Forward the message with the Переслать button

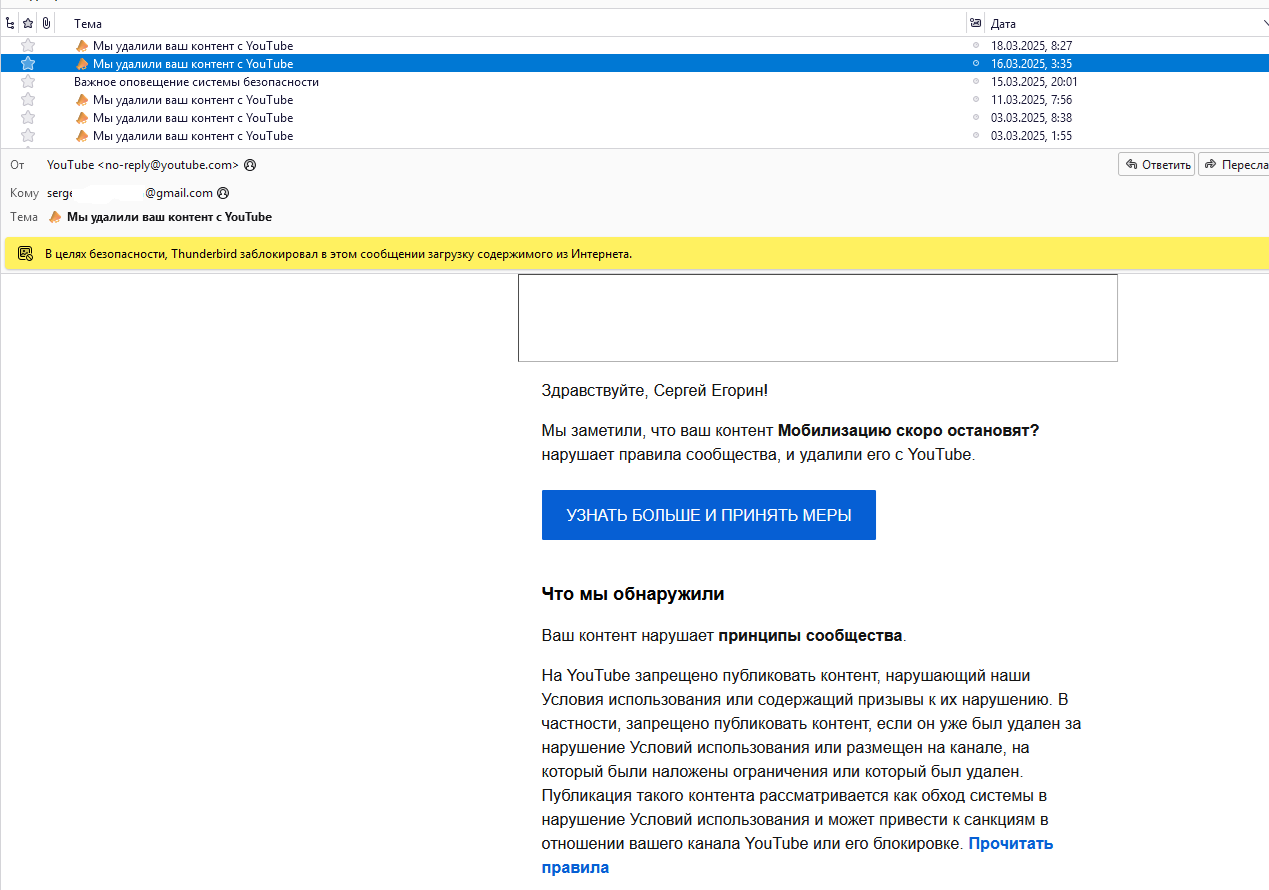[1234, 165]
